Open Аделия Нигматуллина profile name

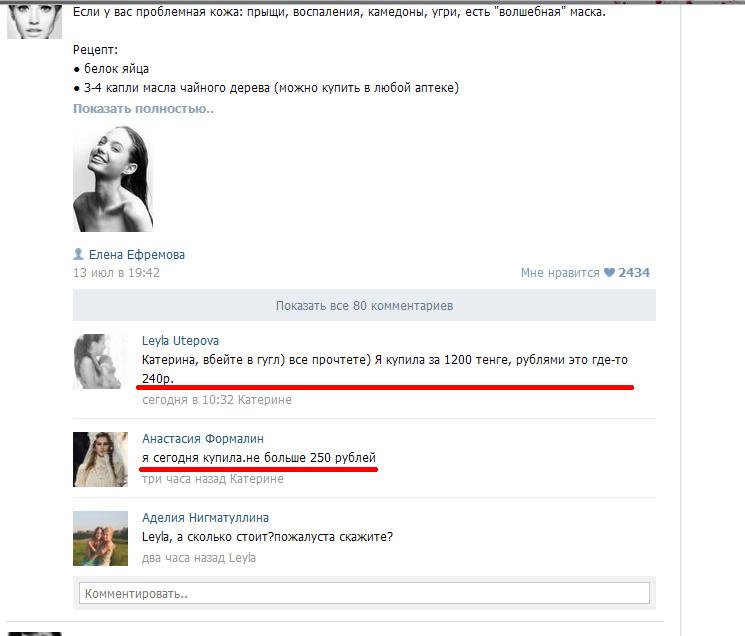(205, 518)
